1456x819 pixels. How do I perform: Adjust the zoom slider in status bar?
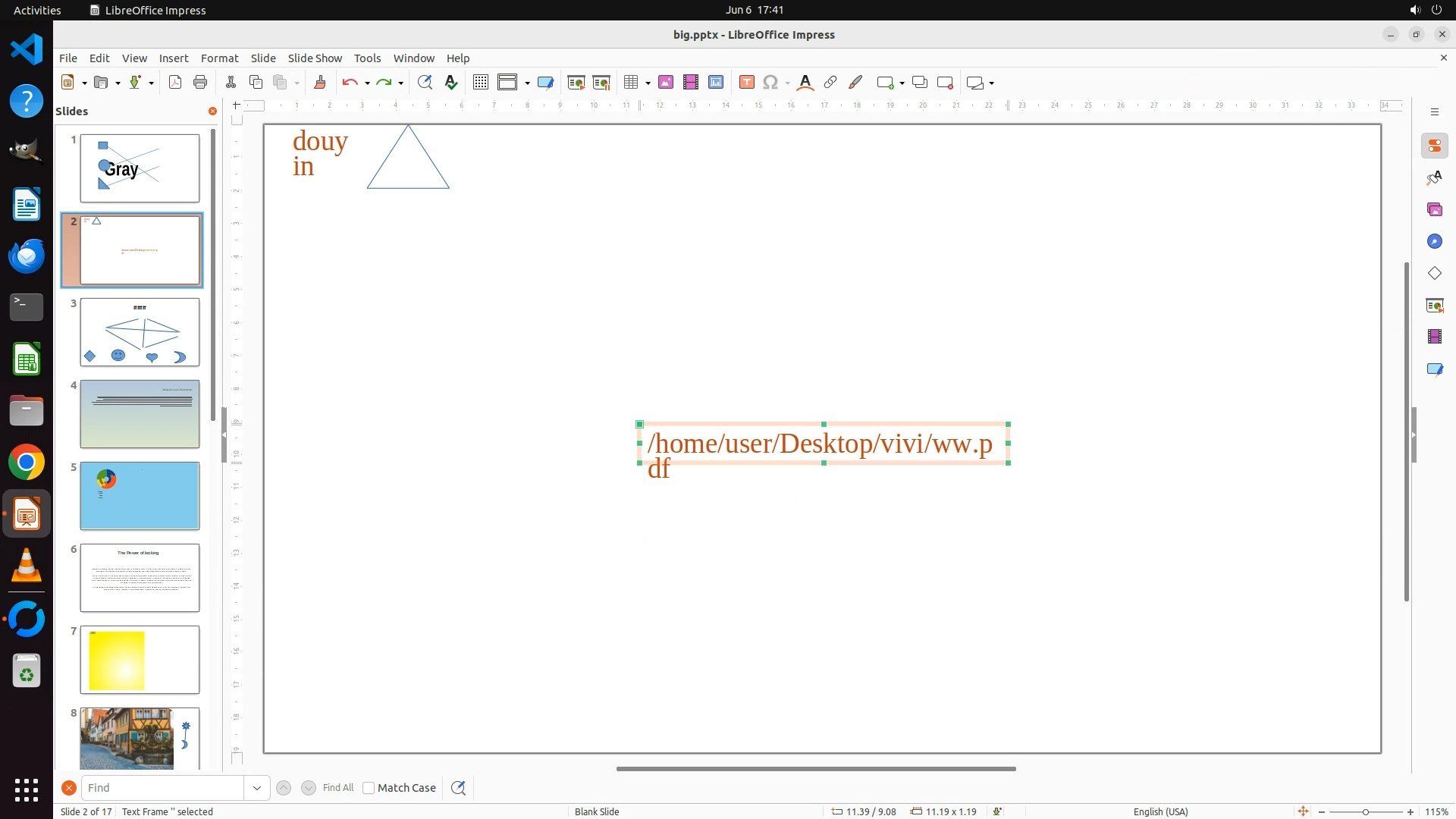[x=1365, y=812]
